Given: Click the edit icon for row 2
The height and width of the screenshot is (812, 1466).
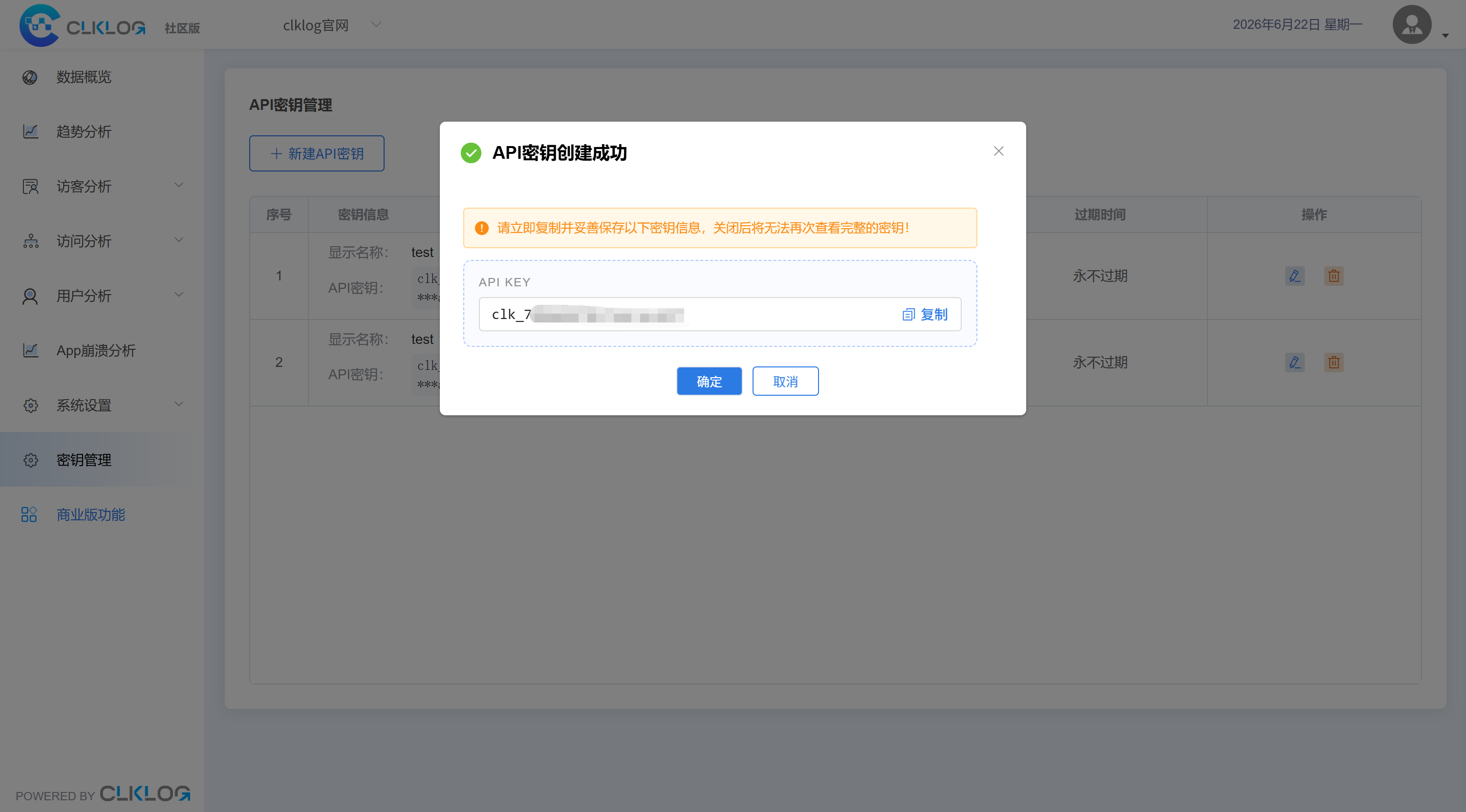Looking at the screenshot, I should (x=1294, y=363).
